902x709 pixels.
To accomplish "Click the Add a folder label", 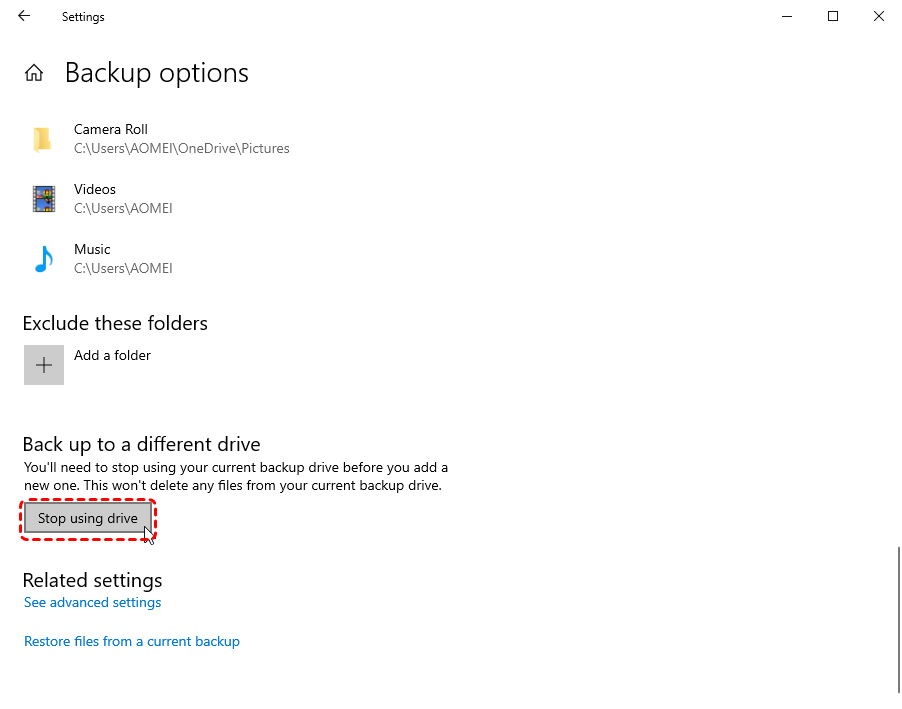I will [x=112, y=356].
